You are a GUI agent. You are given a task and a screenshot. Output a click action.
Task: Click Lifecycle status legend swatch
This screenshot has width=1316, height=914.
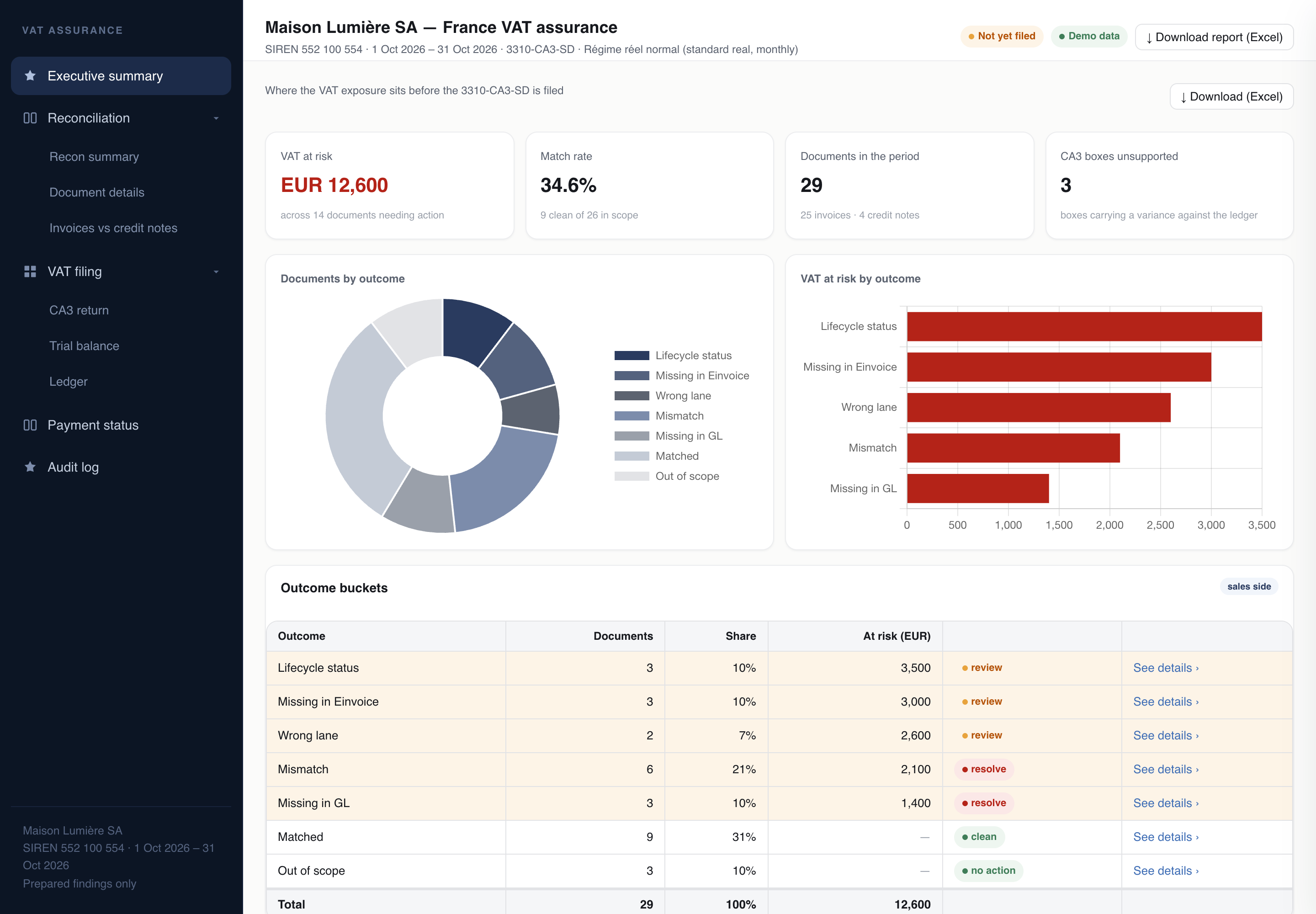[x=631, y=356]
